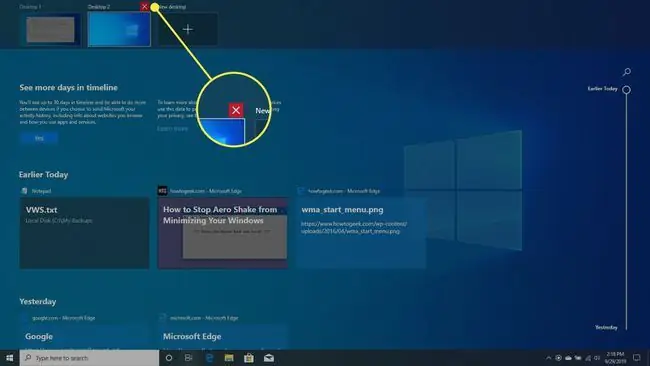Open the Microsoft Edge activity card from Yesterday
This screenshot has width=650, height=366.
click(223, 337)
